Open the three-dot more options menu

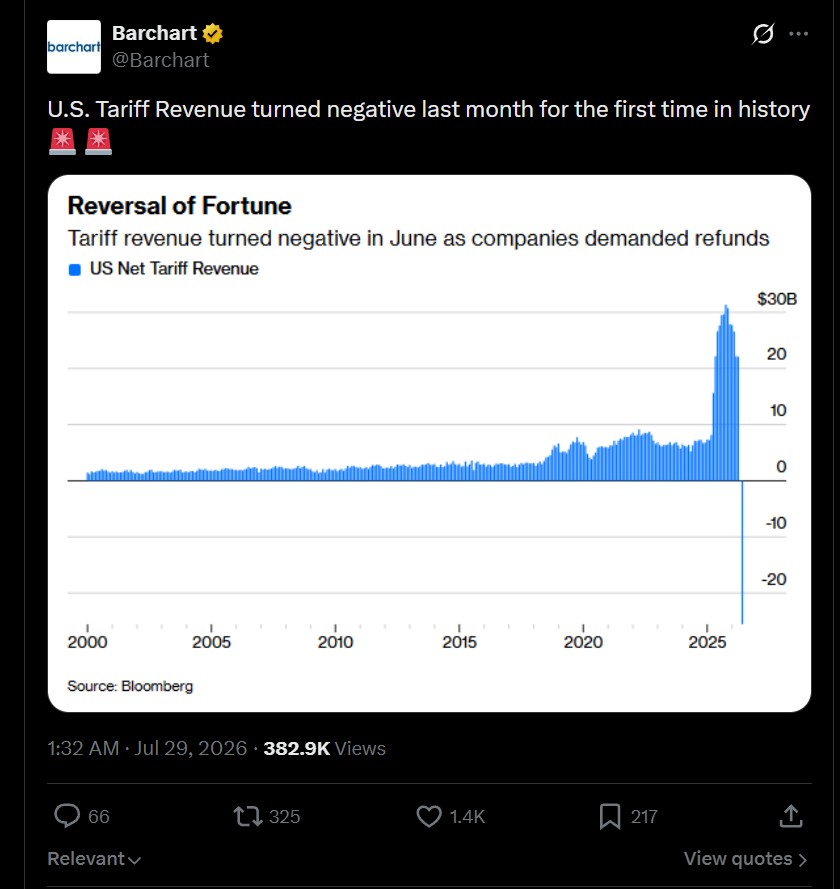pyautogui.click(x=798, y=33)
